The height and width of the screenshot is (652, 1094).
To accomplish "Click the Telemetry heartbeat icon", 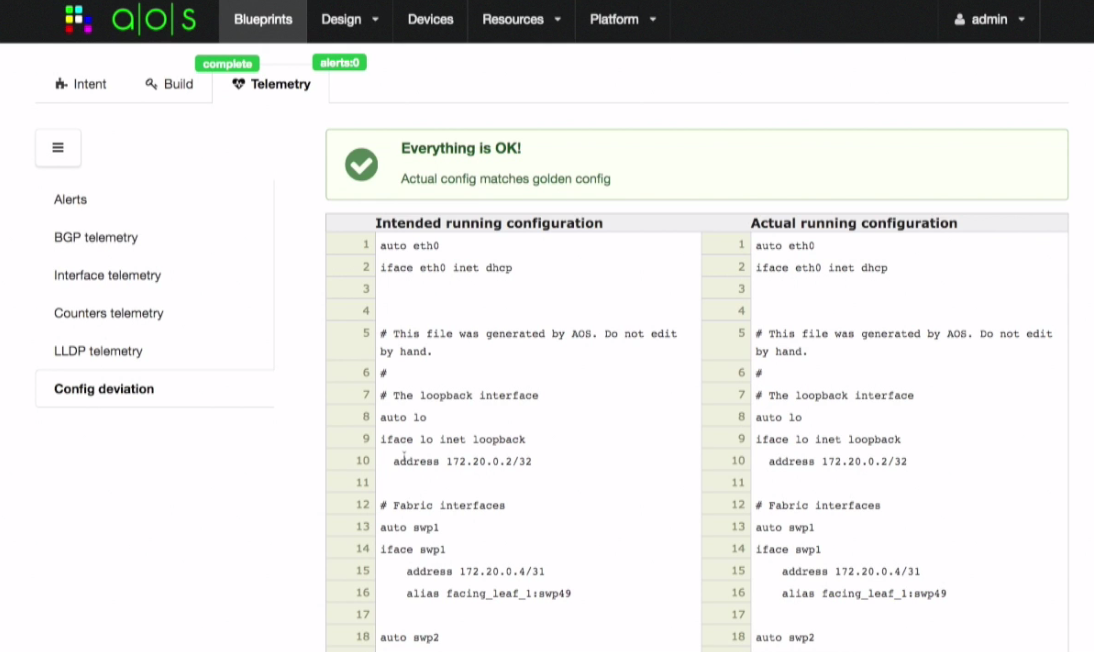I will [238, 85].
